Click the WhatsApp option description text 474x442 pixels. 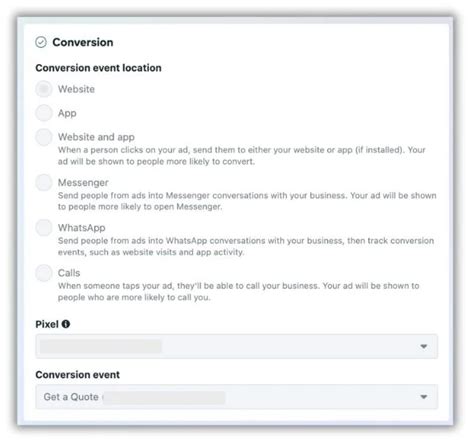tap(246, 246)
